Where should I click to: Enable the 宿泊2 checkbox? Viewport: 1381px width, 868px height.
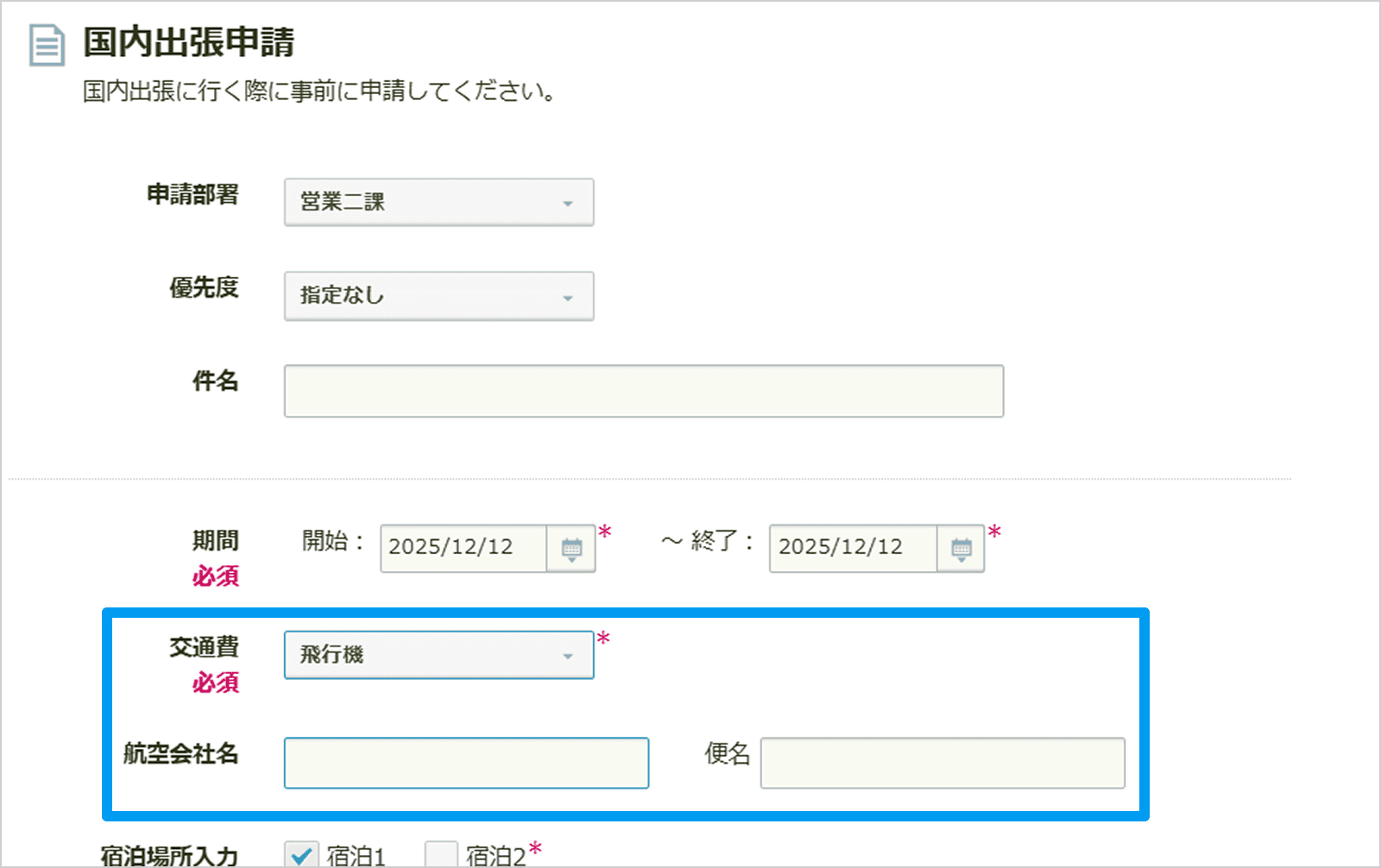441,855
